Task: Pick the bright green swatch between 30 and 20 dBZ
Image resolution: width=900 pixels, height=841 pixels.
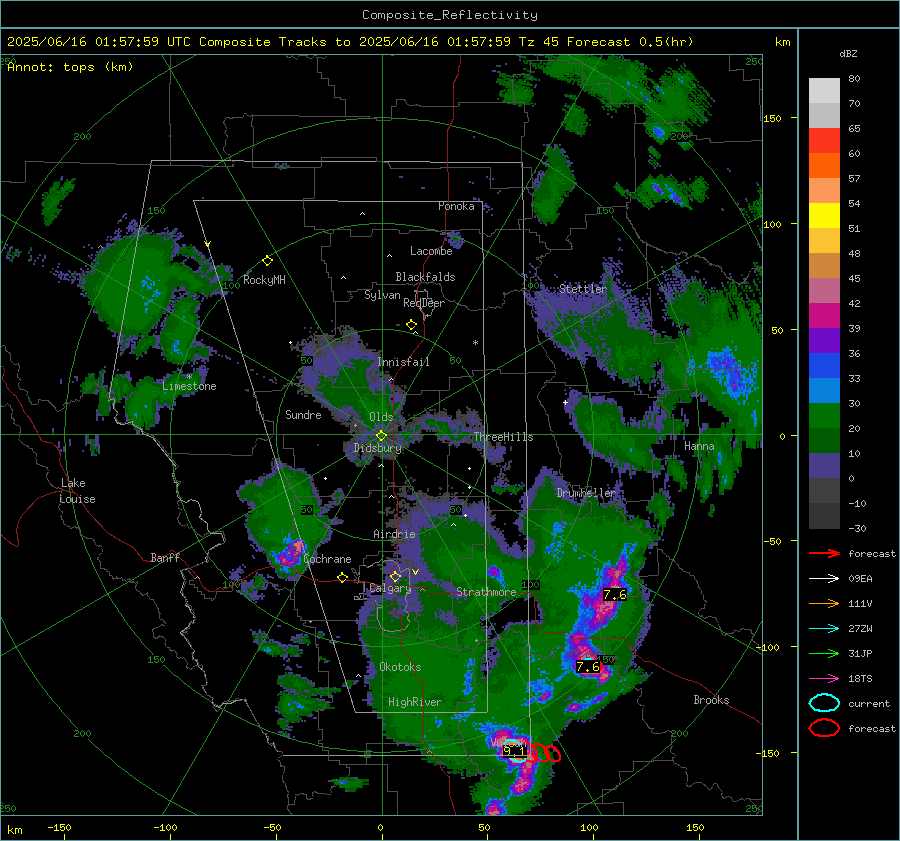Action: tap(824, 416)
